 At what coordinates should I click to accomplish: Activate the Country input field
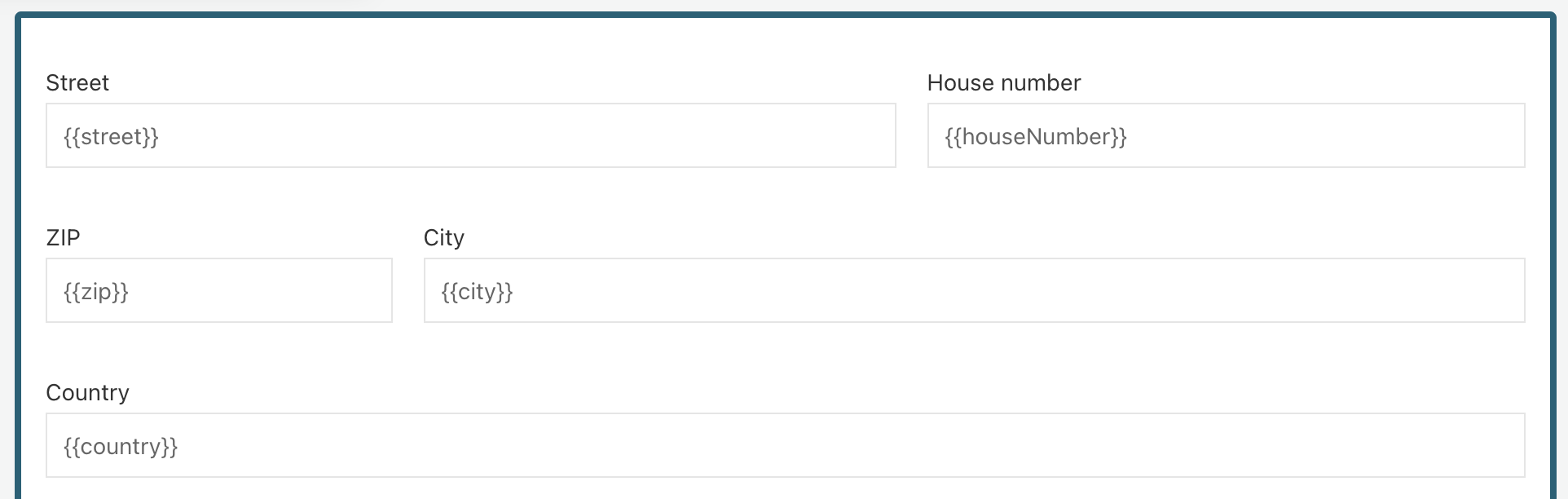[x=785, y=445]
